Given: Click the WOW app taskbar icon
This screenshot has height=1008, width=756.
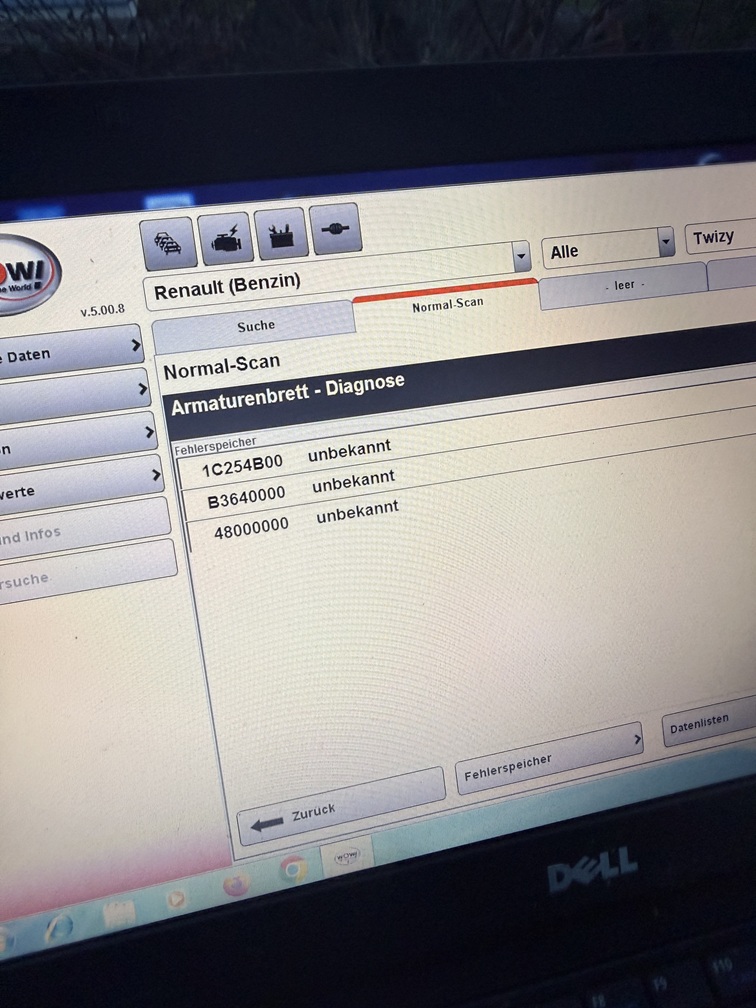Looking at the screenshot, I should tap(346, 857).
